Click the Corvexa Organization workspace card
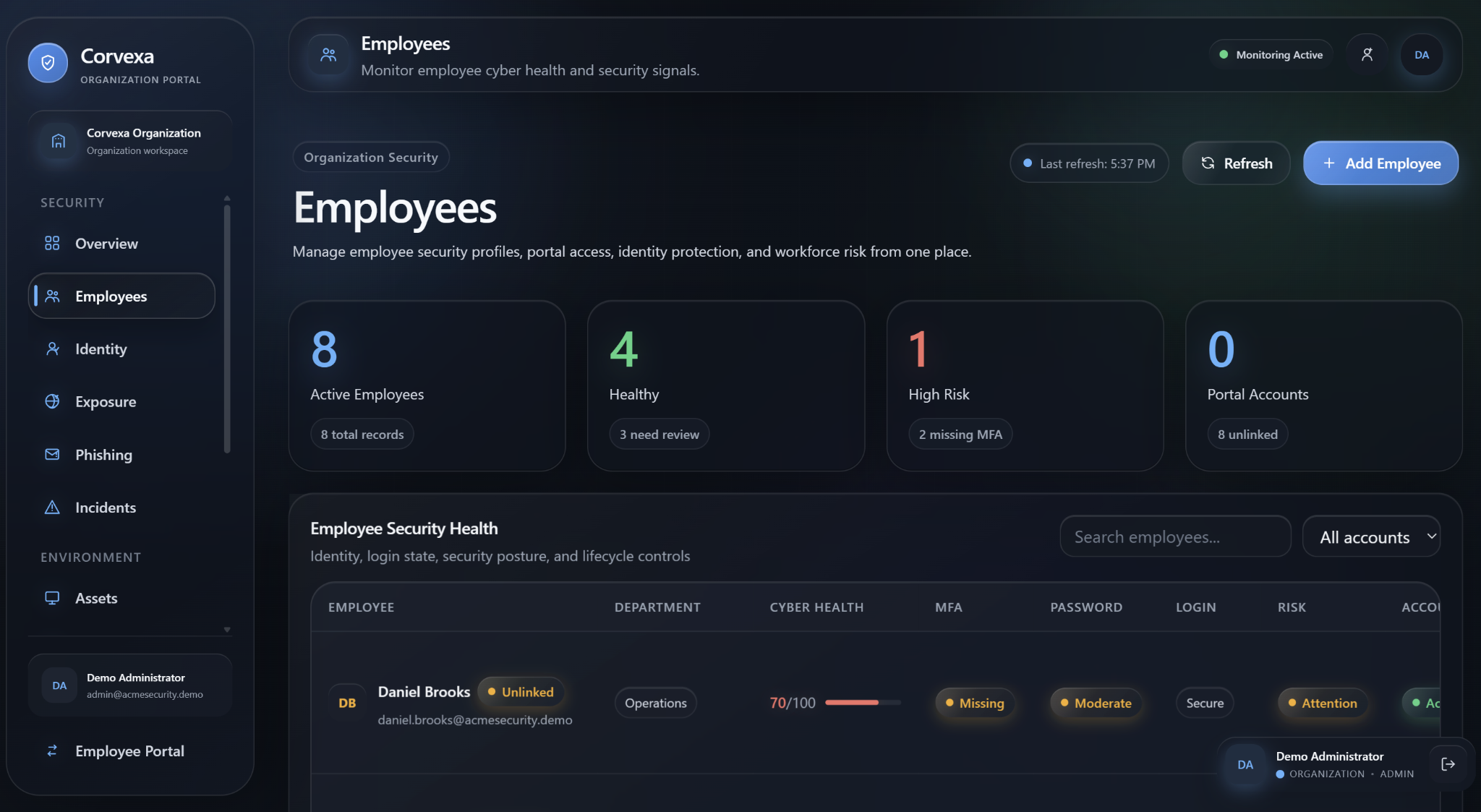 130,141
